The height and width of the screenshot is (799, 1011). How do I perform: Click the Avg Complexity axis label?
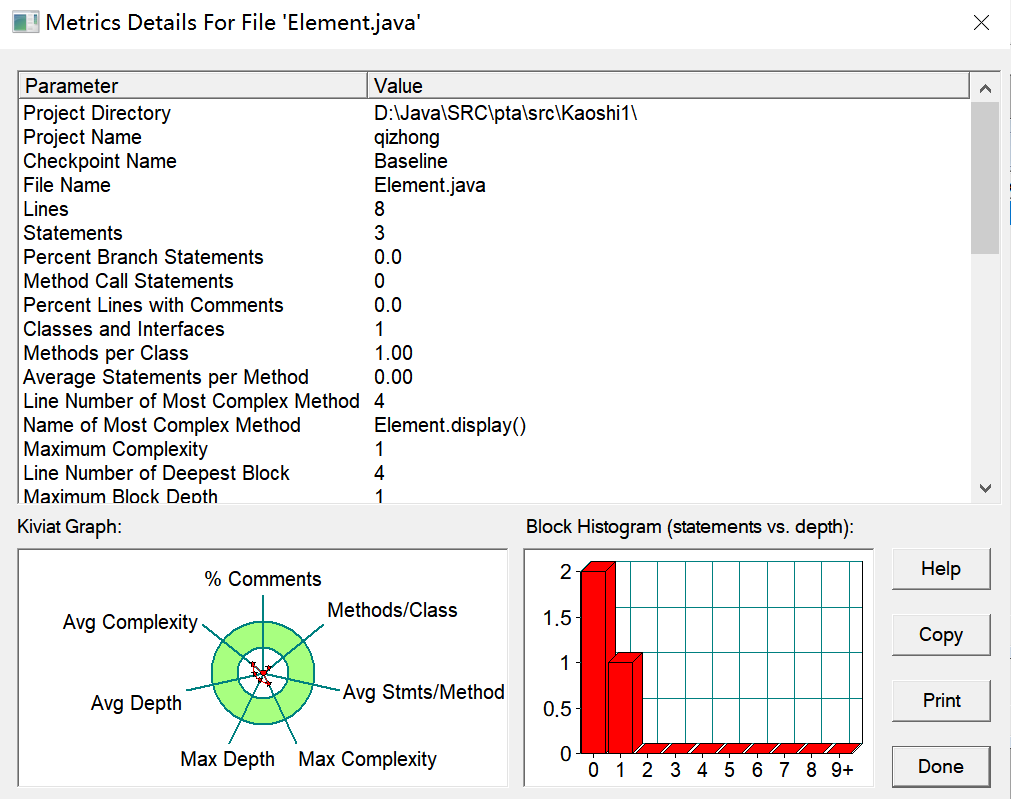130,622
